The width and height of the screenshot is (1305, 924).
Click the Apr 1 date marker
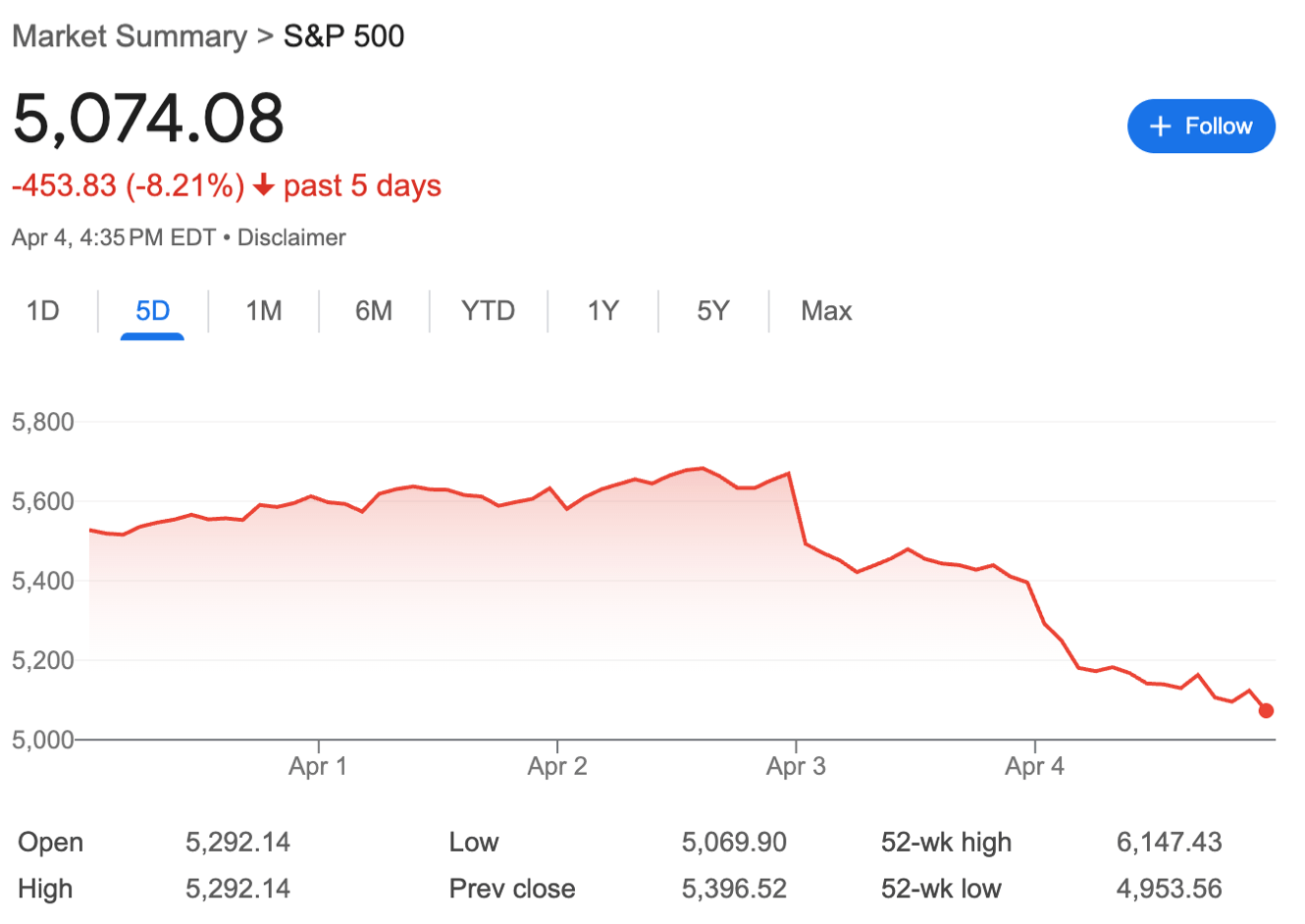[318, 766]
